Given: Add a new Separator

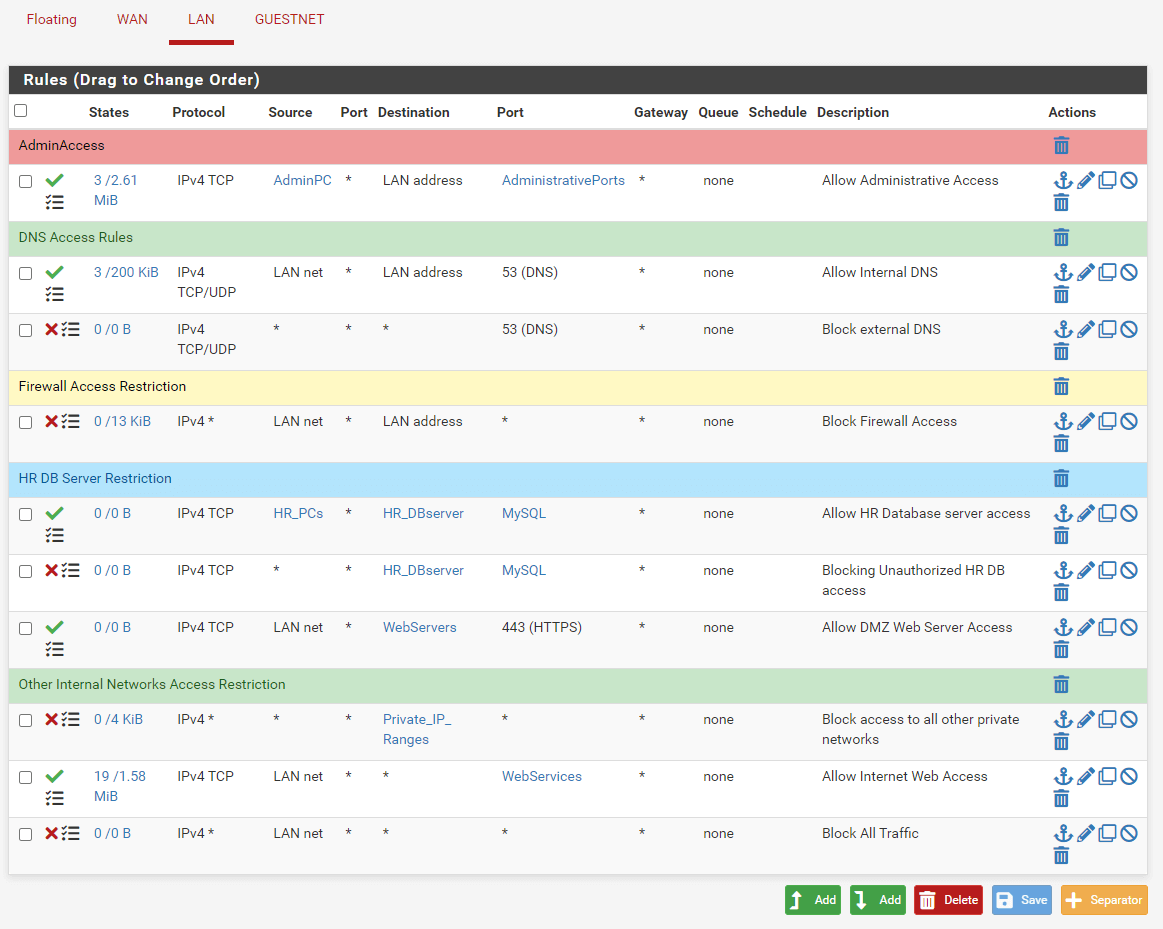Looking at the screenshot, I should [1104, 900].
